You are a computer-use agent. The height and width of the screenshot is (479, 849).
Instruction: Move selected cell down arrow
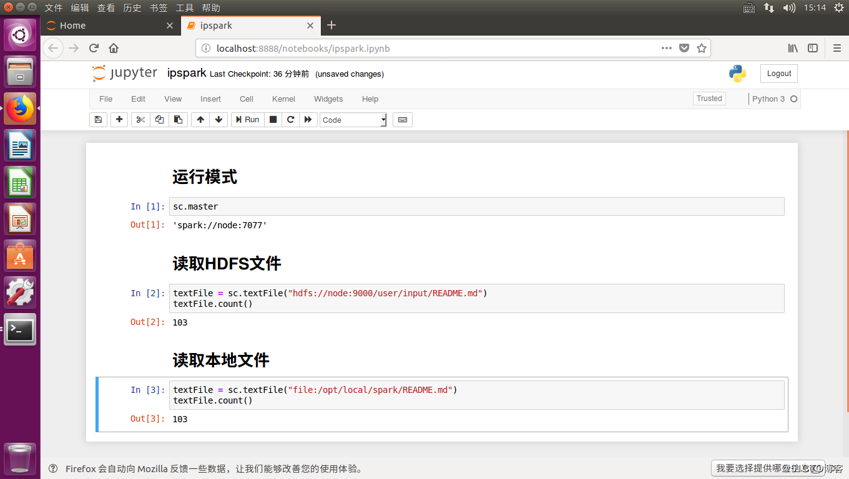tap(219, 120)
